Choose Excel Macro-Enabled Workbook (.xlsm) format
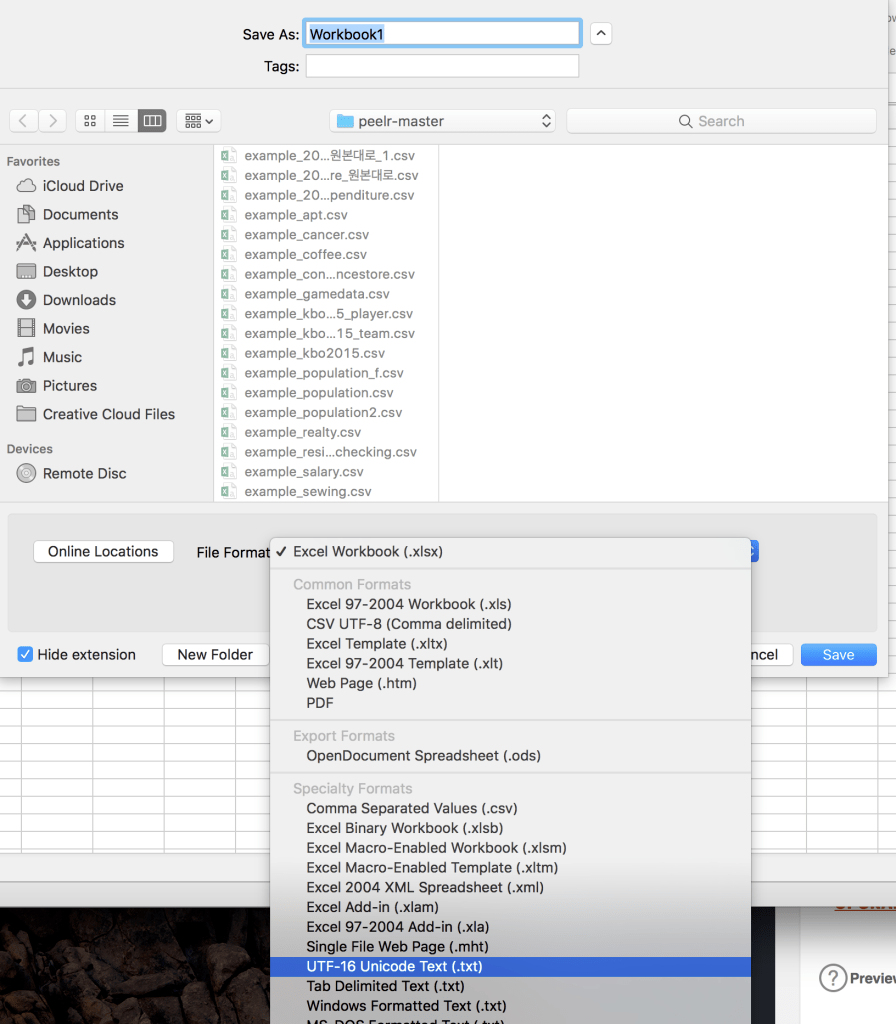 510,848
